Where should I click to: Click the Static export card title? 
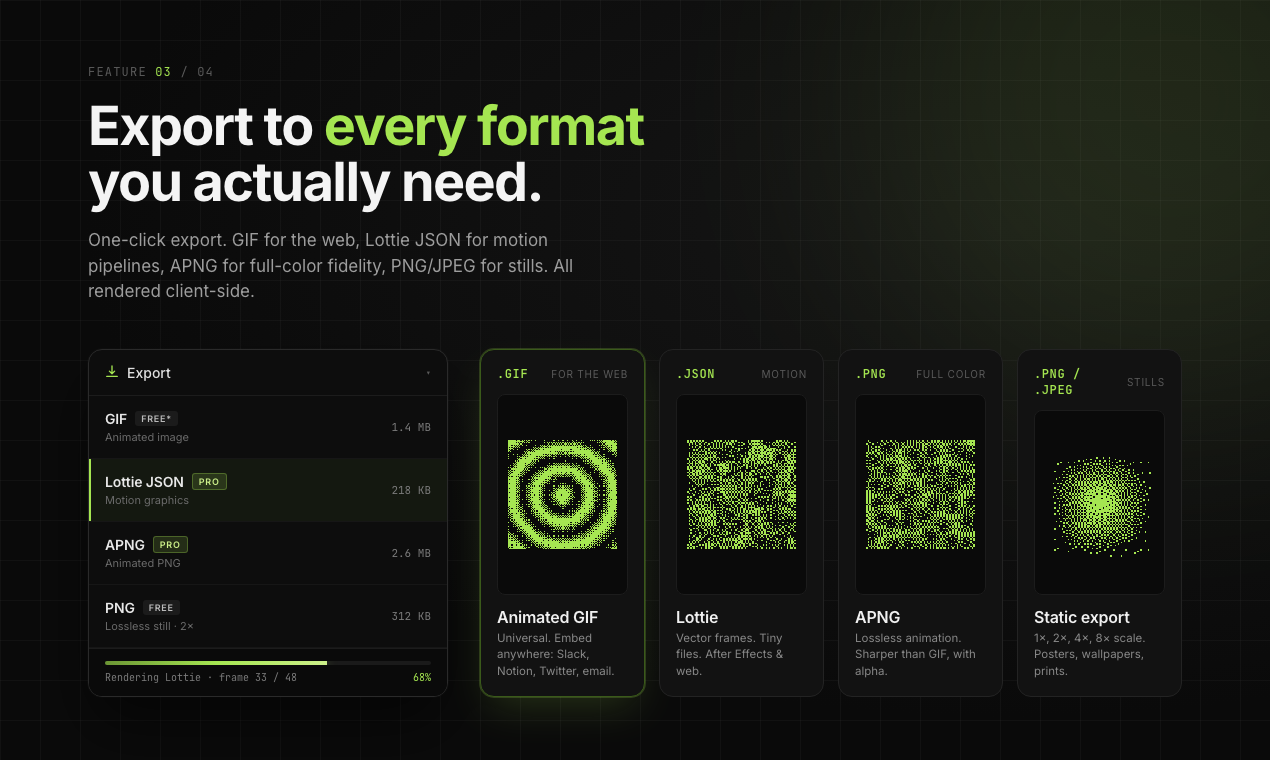point(1082,617)
